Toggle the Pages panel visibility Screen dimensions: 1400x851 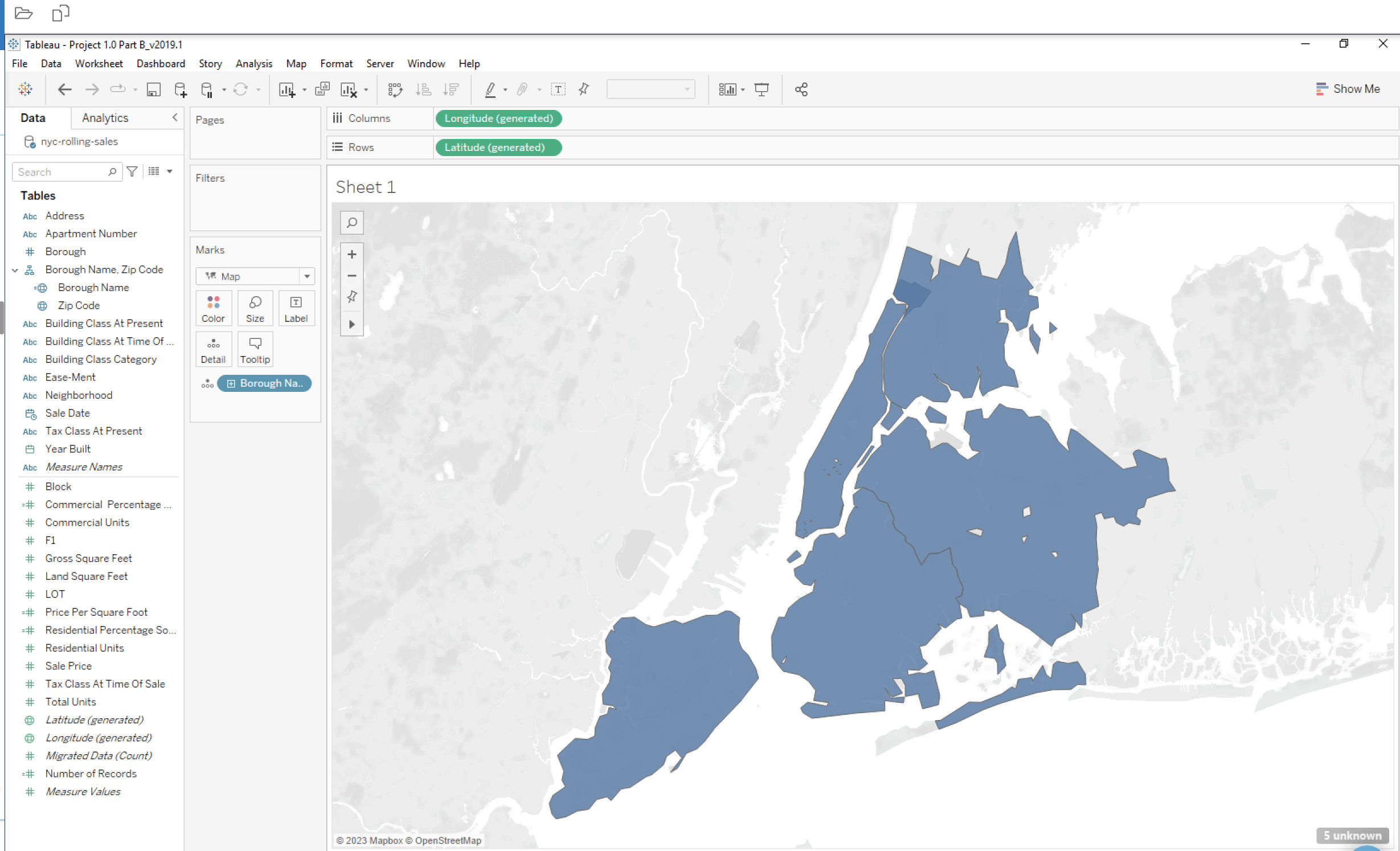[x=209, y=119]
